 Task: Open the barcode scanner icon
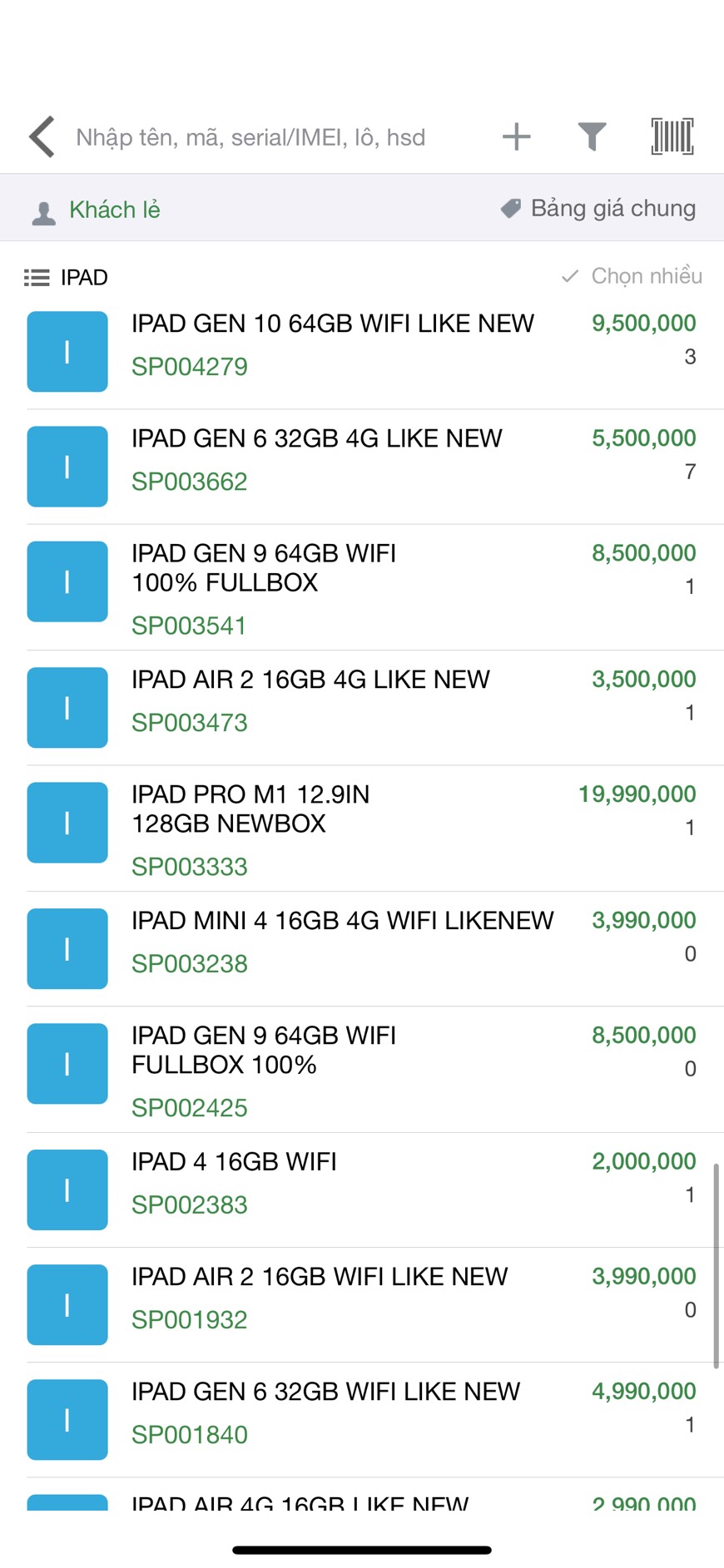672,136
